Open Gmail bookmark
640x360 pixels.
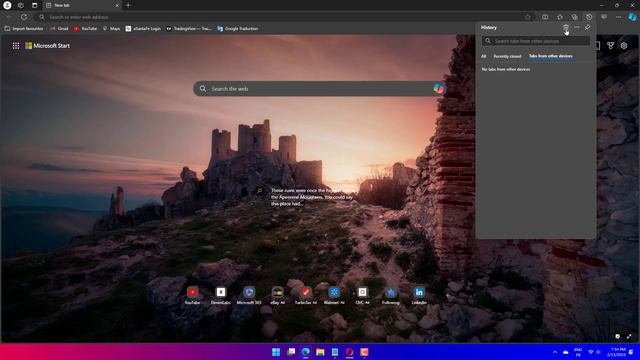click(59, 29)
